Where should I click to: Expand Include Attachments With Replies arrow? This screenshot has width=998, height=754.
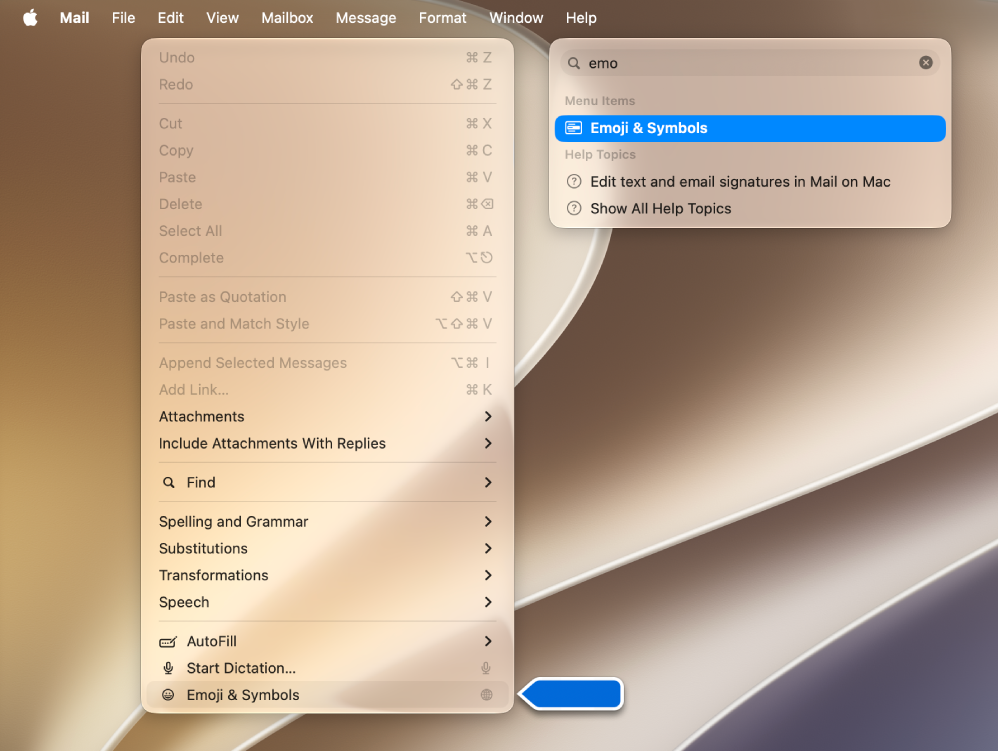[x=488, y=443]
